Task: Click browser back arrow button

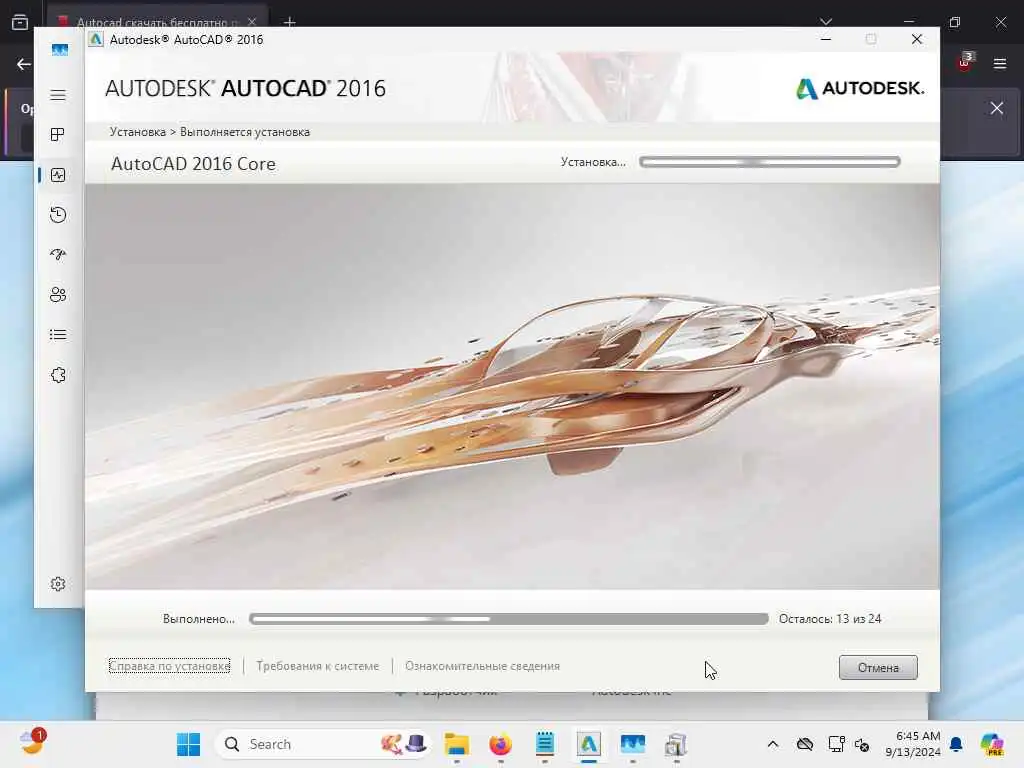Action: click(24, 64)
